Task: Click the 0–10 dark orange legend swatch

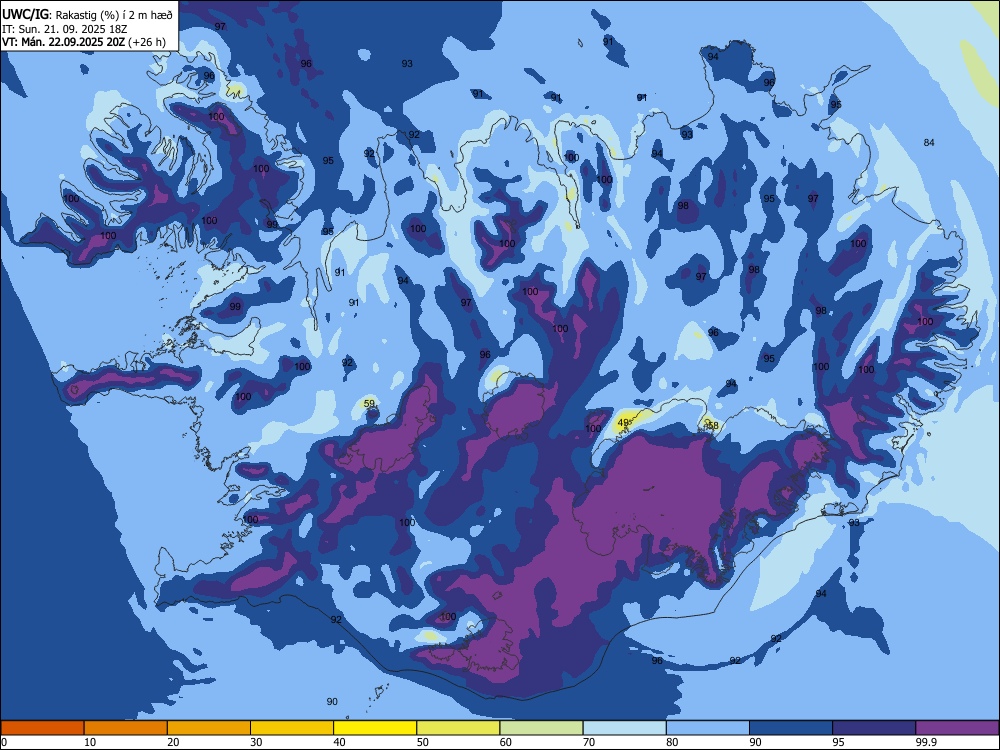Action: point(42,728)
